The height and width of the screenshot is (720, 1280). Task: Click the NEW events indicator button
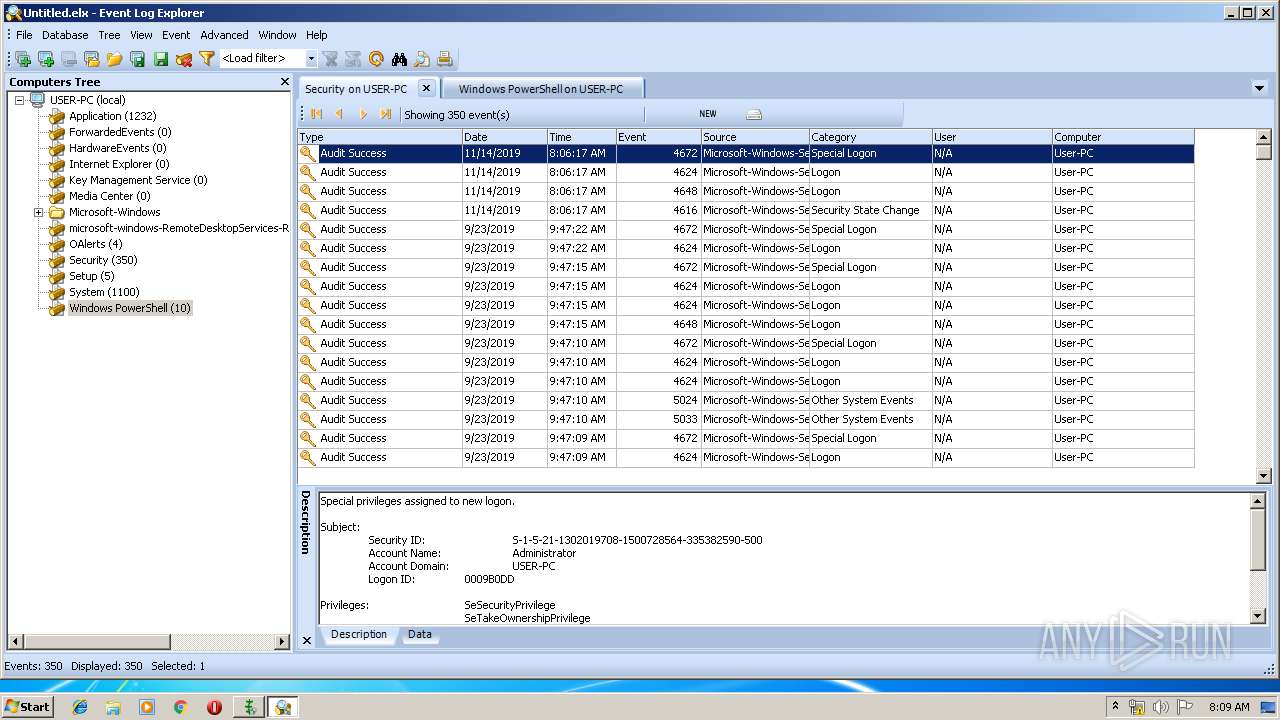tap(708, 114)
